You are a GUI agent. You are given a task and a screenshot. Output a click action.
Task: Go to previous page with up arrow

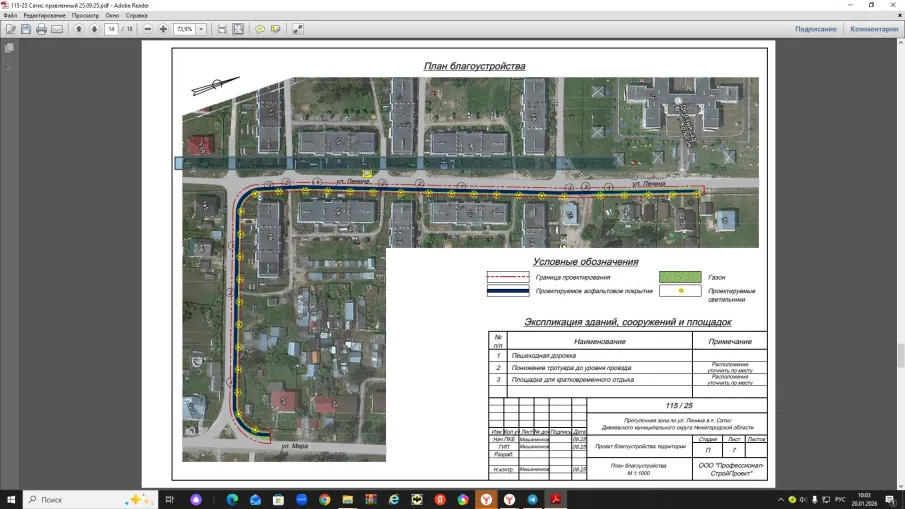pos(79,29)
